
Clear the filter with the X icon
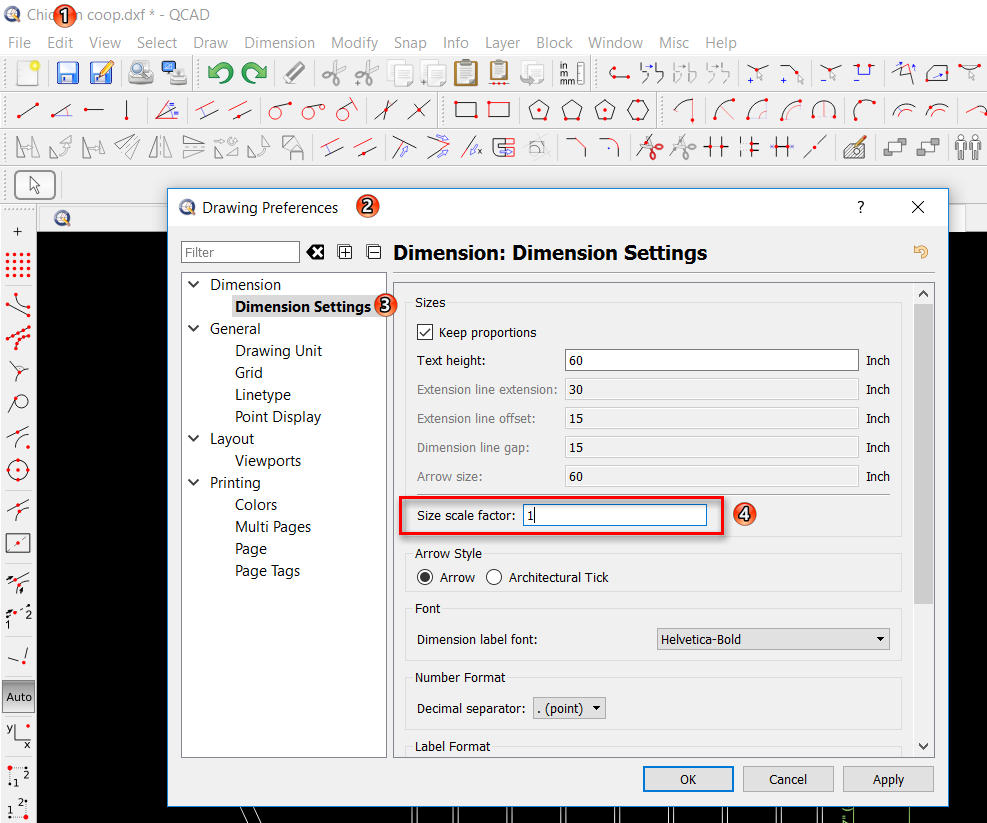(x=316, y=252)
